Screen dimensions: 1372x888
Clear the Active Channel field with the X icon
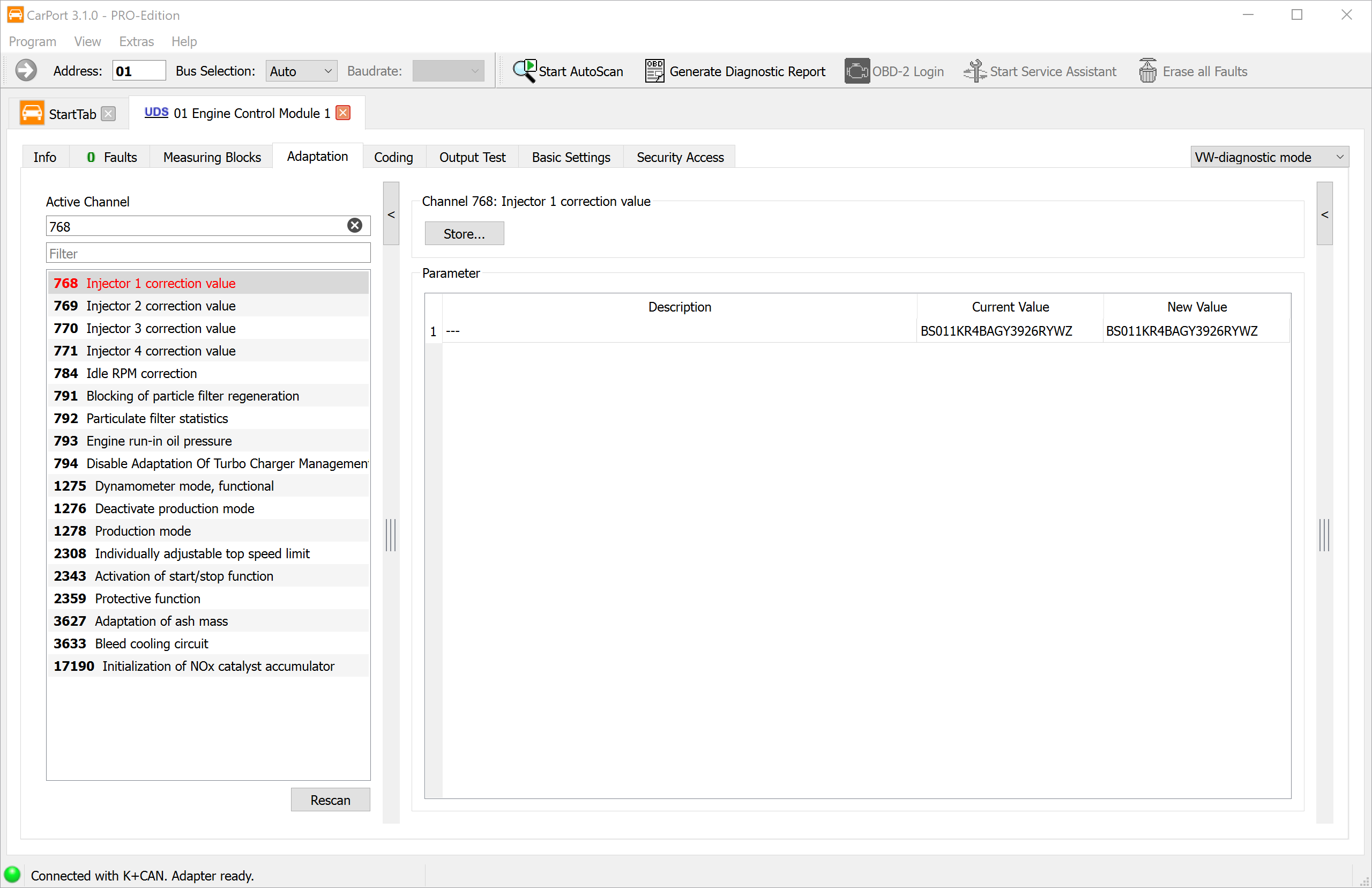355,225
